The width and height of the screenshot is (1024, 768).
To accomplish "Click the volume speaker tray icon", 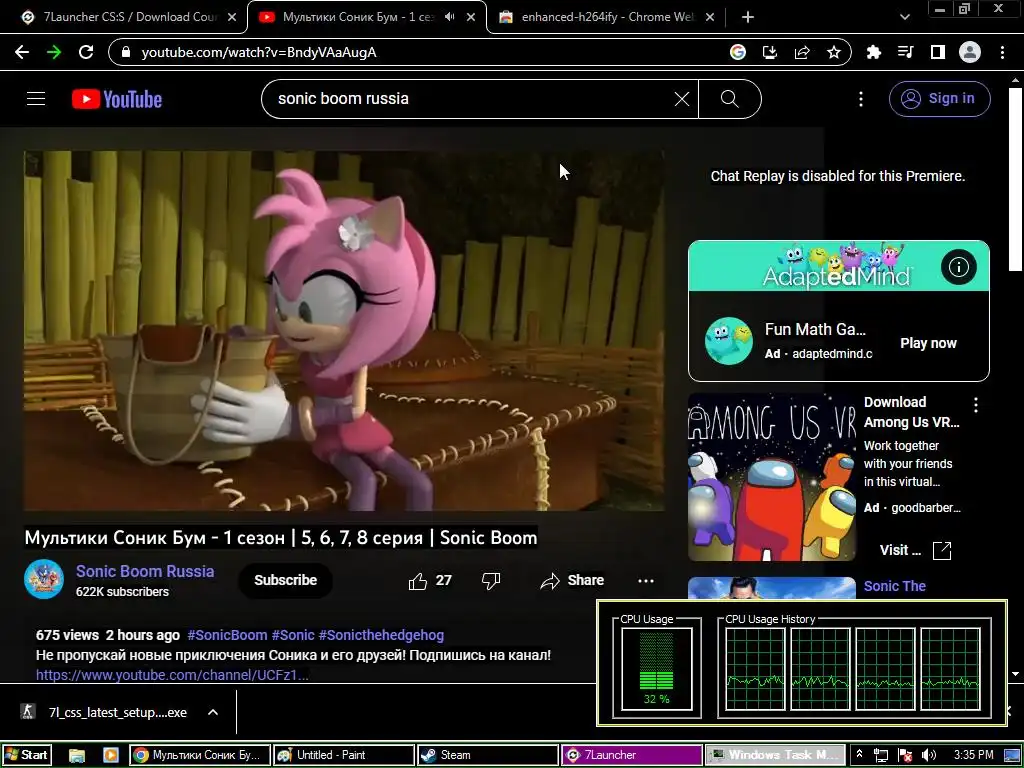I will (x=929, y=756).
